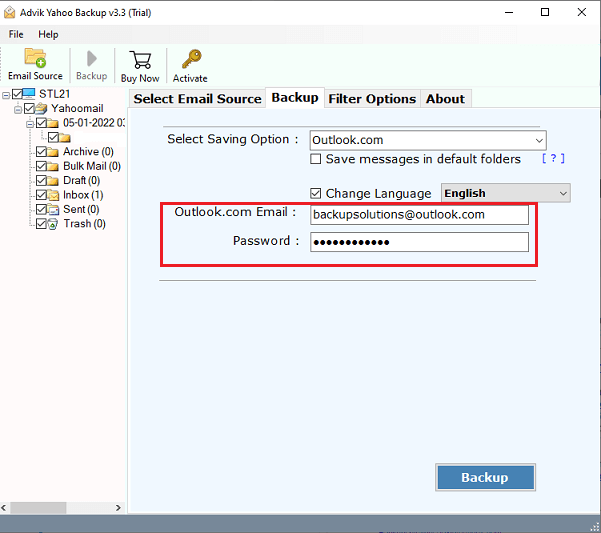
Task: Click the Backup play icon in toolbar
Action: (x=91, y=59)
